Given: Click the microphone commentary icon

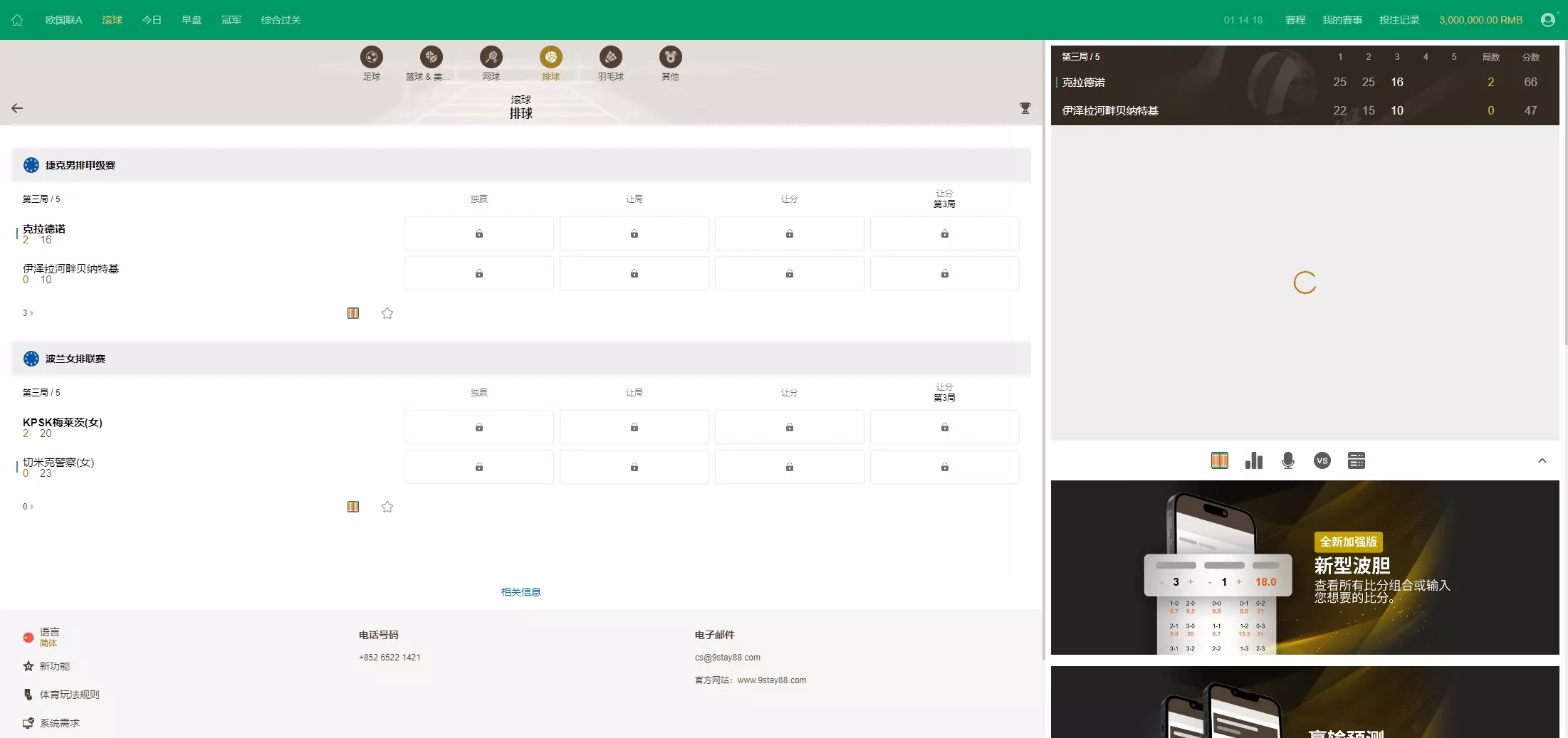Looking at the screenshot, I should coord(1287,461).
